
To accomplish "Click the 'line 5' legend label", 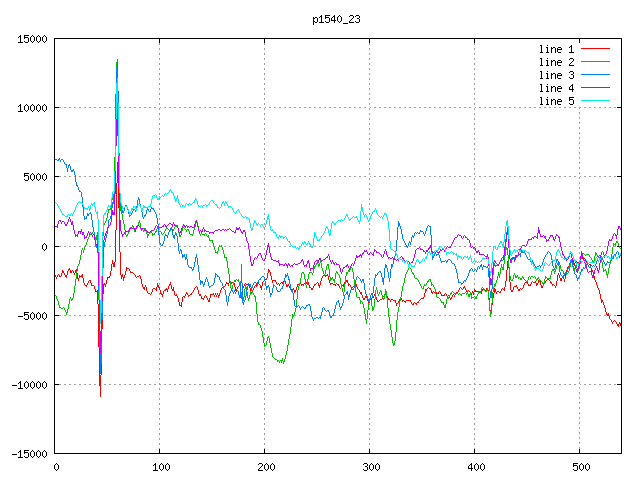I will [557, 101].
